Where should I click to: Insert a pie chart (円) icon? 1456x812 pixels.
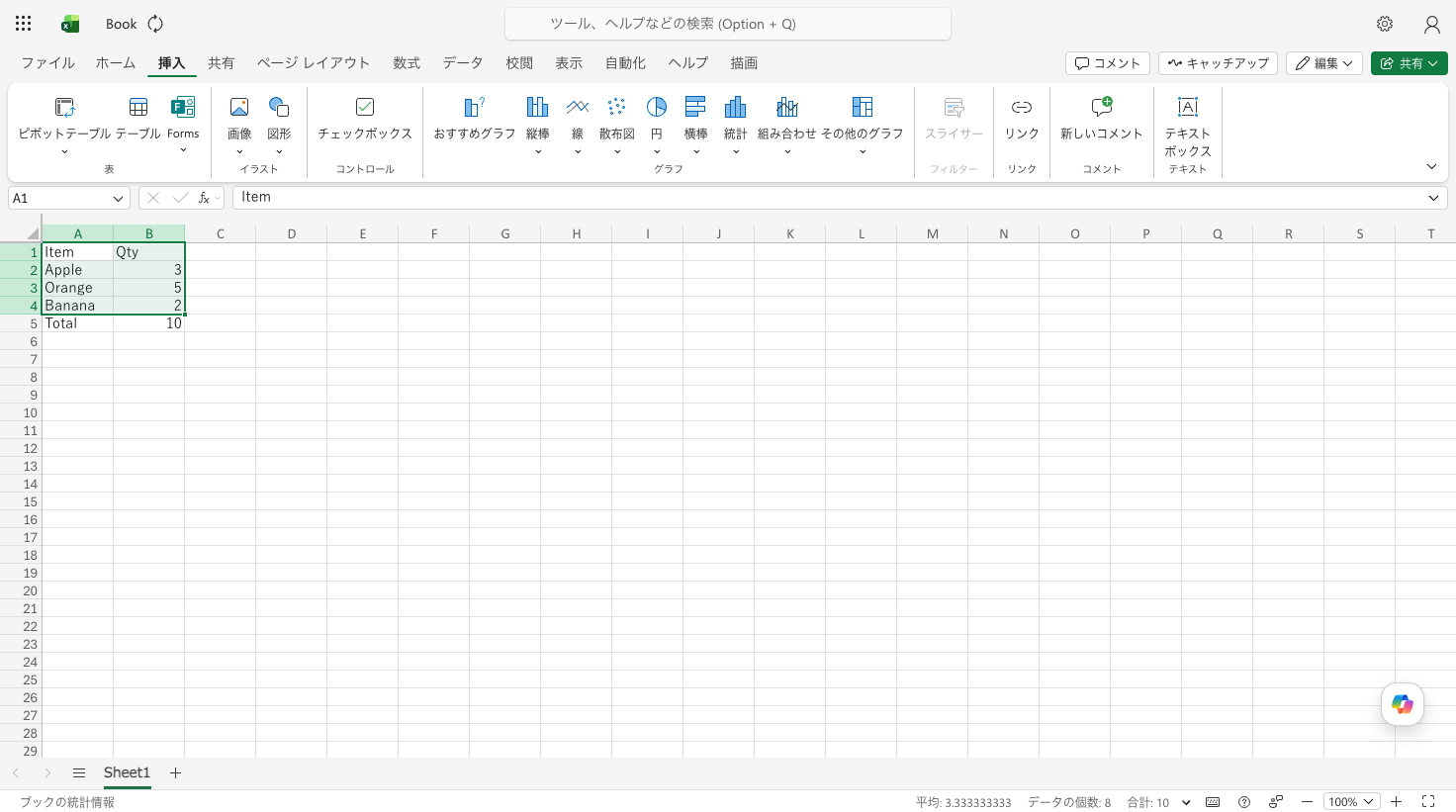[657, 107]
